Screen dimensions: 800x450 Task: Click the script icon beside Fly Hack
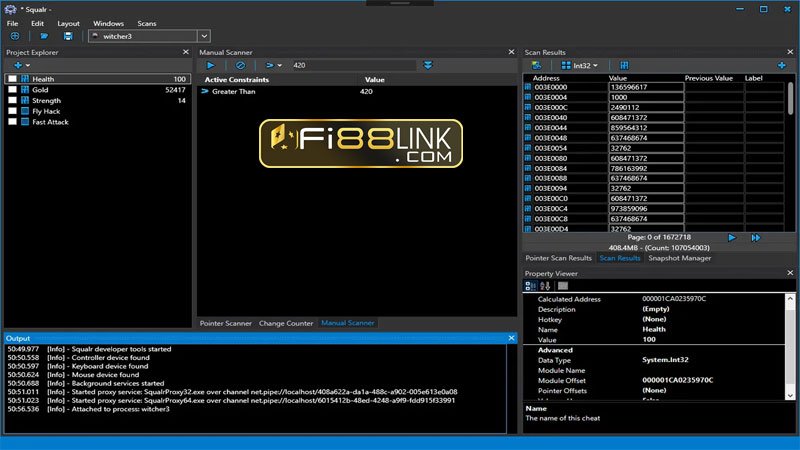[25, 111]
